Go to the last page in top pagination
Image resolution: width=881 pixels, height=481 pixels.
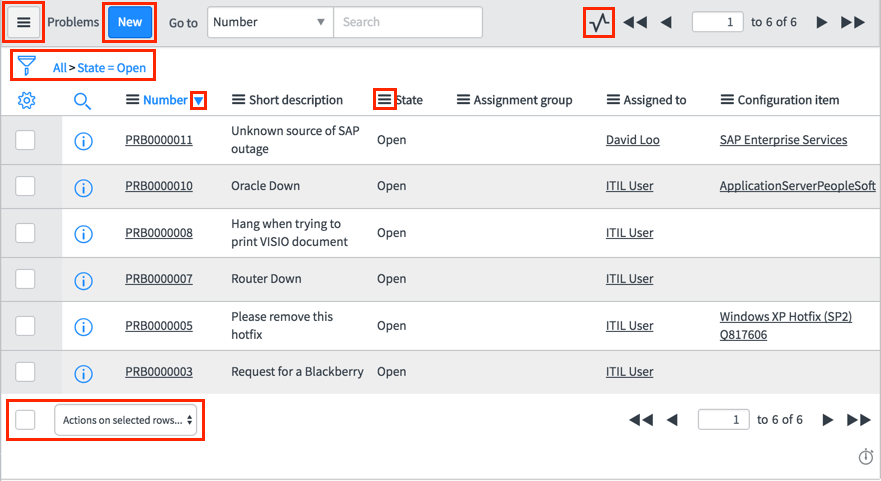click(x=853, y=22)
